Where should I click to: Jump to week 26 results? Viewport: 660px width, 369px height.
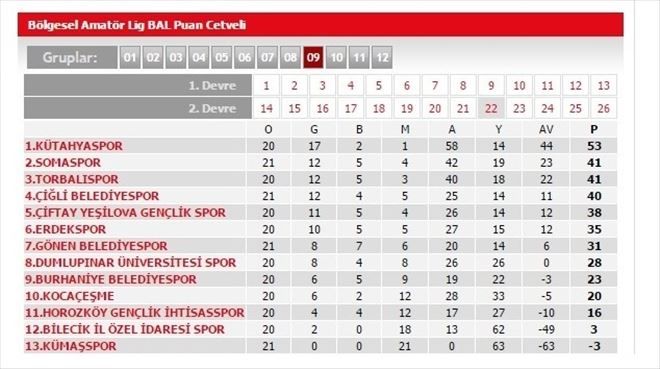[x=604, y=109]
